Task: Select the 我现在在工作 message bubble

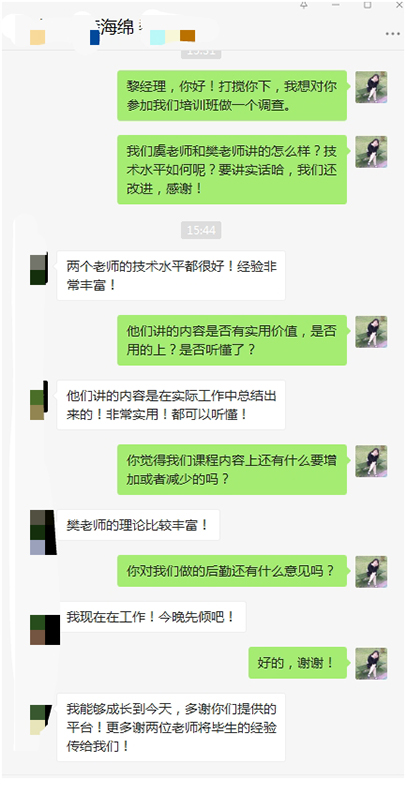Action: 151,617
